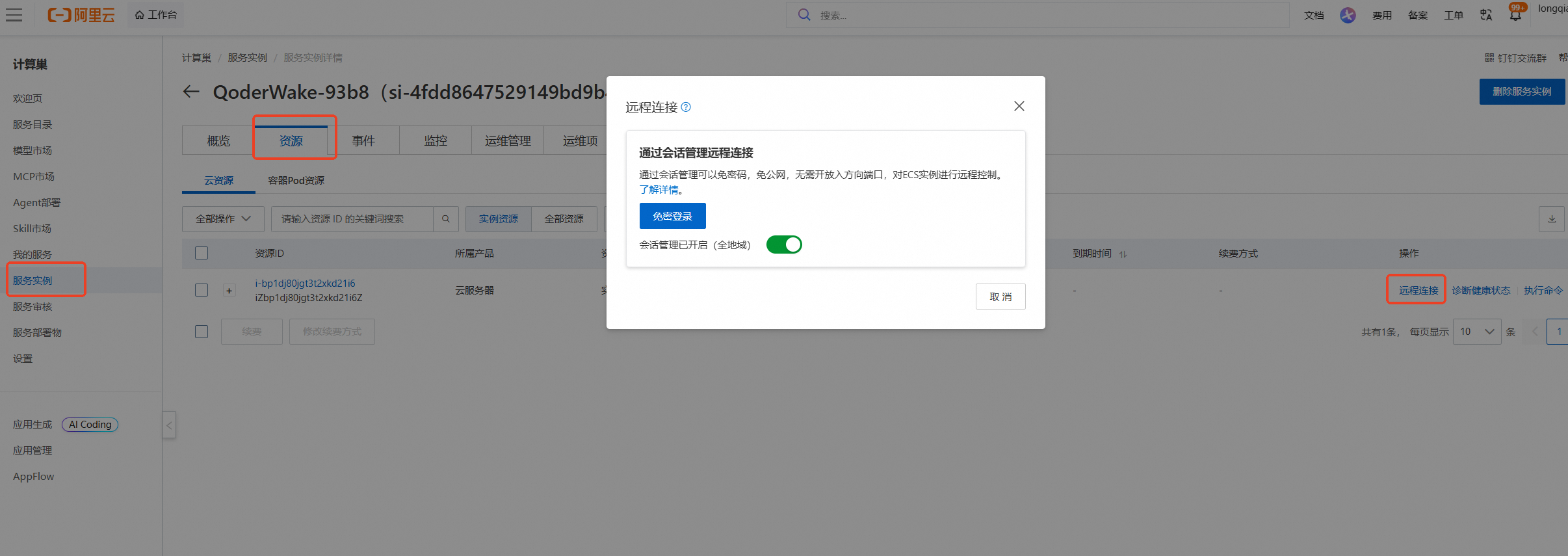Select the checkbox for row i-bp1dj80jgt3t2xkd21i6
The width and height of the screenshot is (1568, 556).
tap(202, 290)
